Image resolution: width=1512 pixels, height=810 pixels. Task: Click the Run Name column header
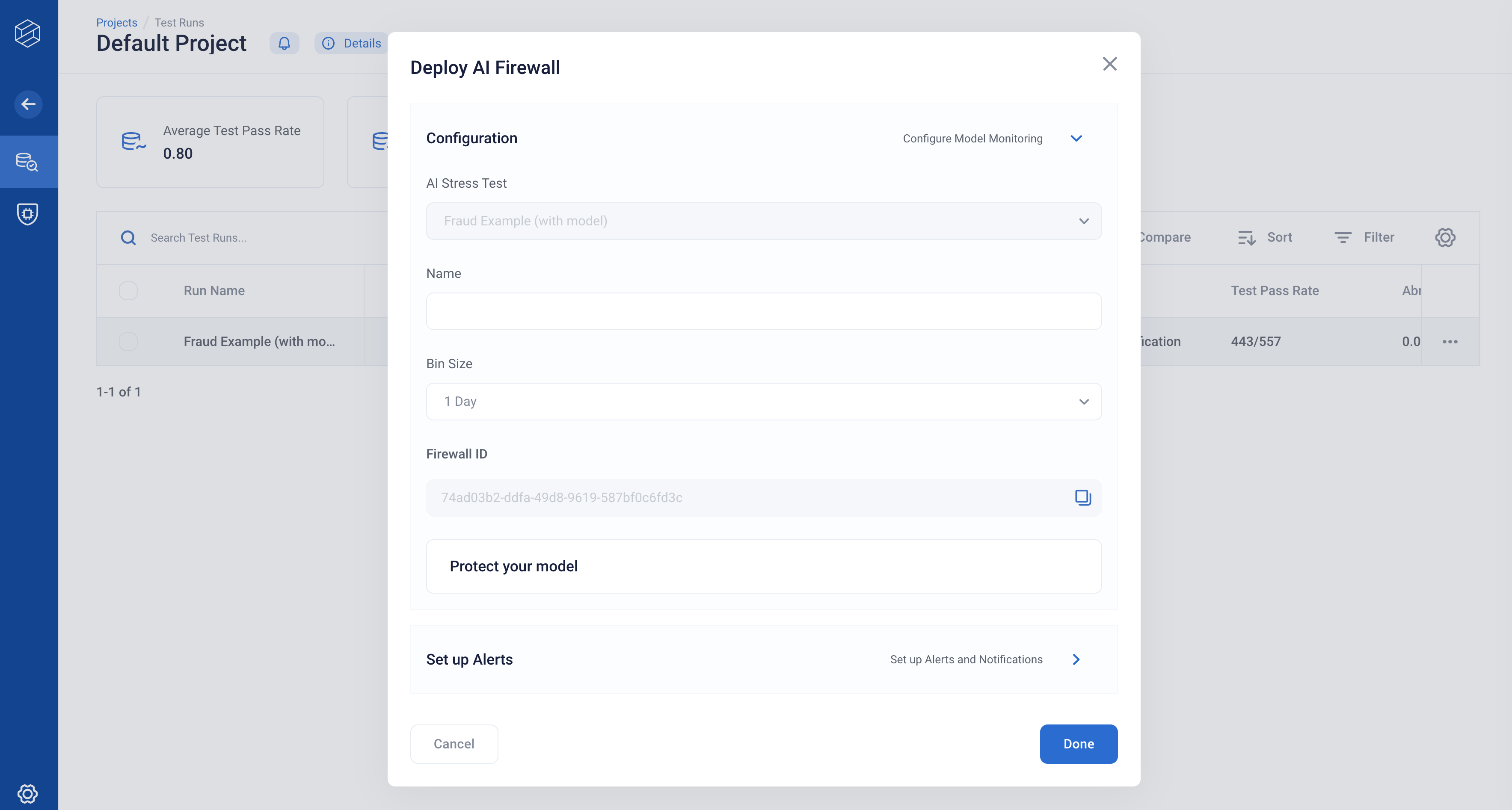click(213, 291)
